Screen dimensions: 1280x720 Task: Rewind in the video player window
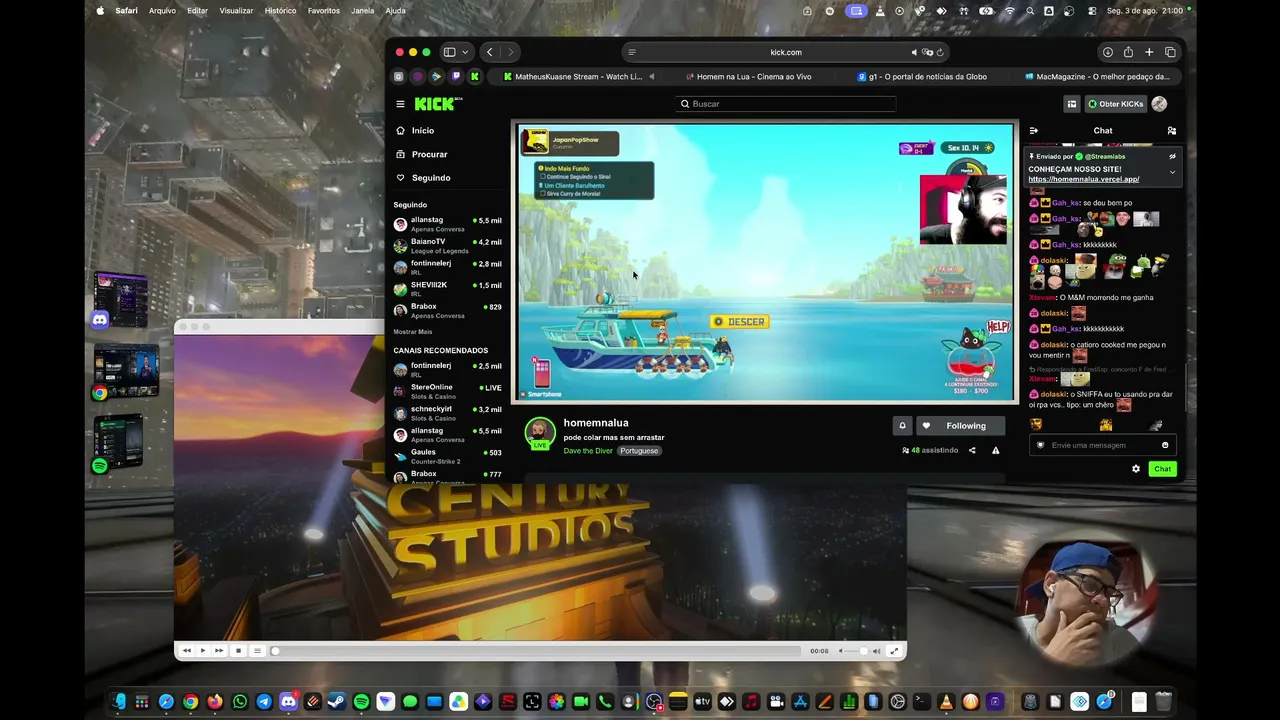186,651
